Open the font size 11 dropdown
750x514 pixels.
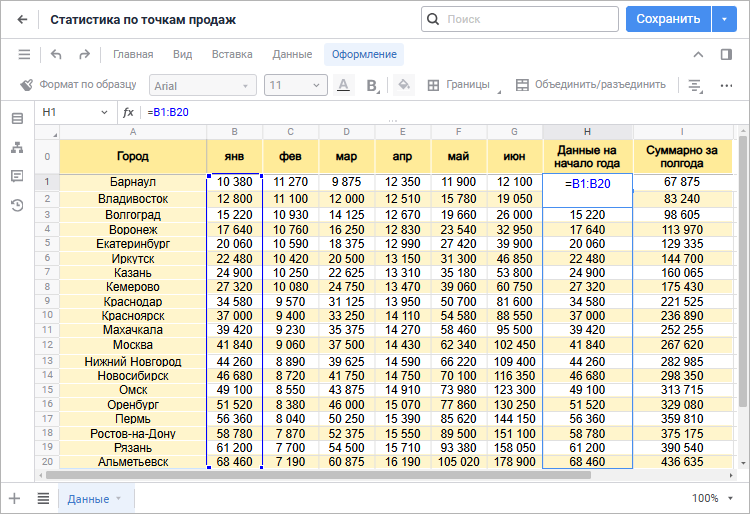pyautogui.click(x=296, y=86)
